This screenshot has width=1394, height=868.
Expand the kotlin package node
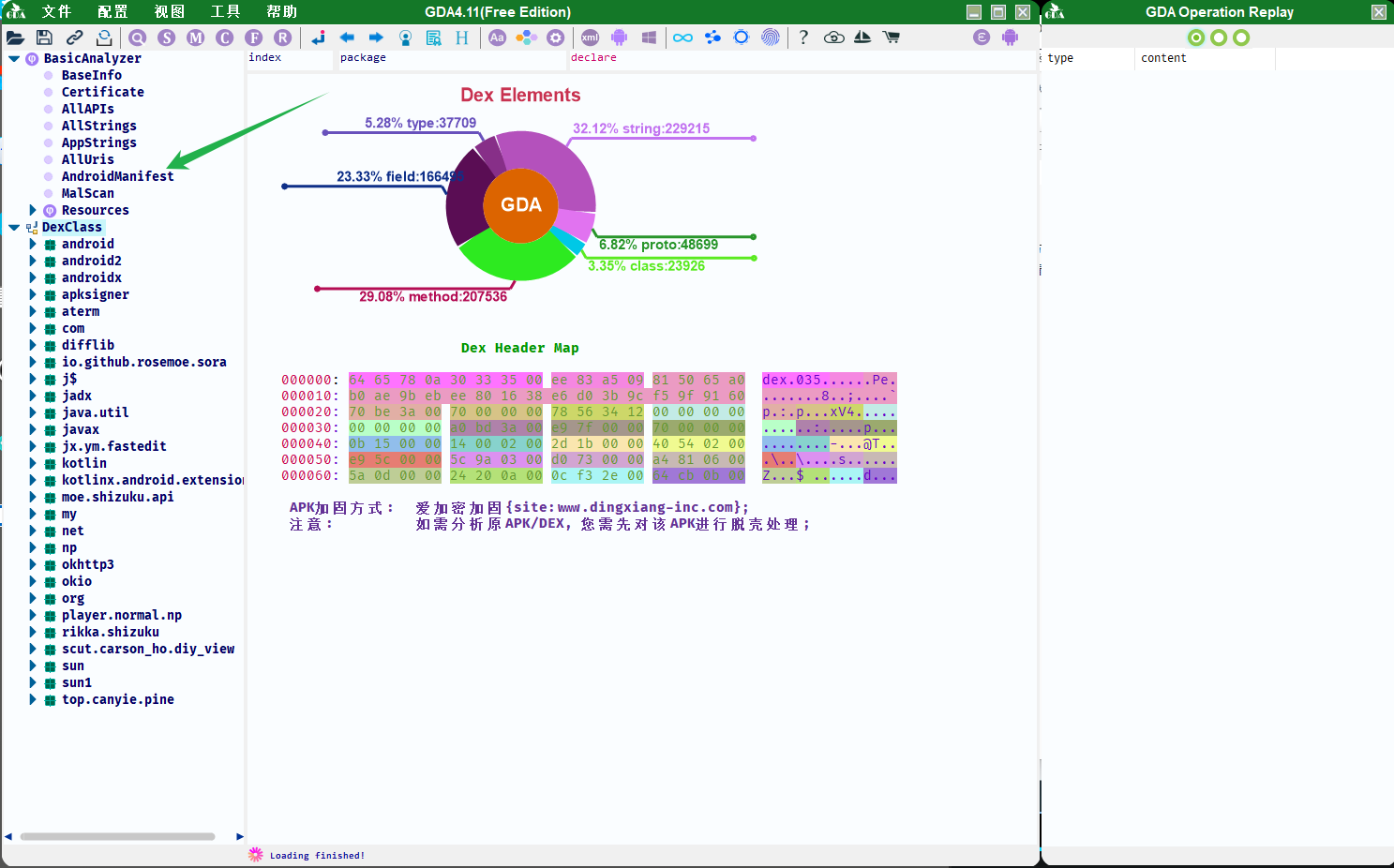click(x=33, y=463)
